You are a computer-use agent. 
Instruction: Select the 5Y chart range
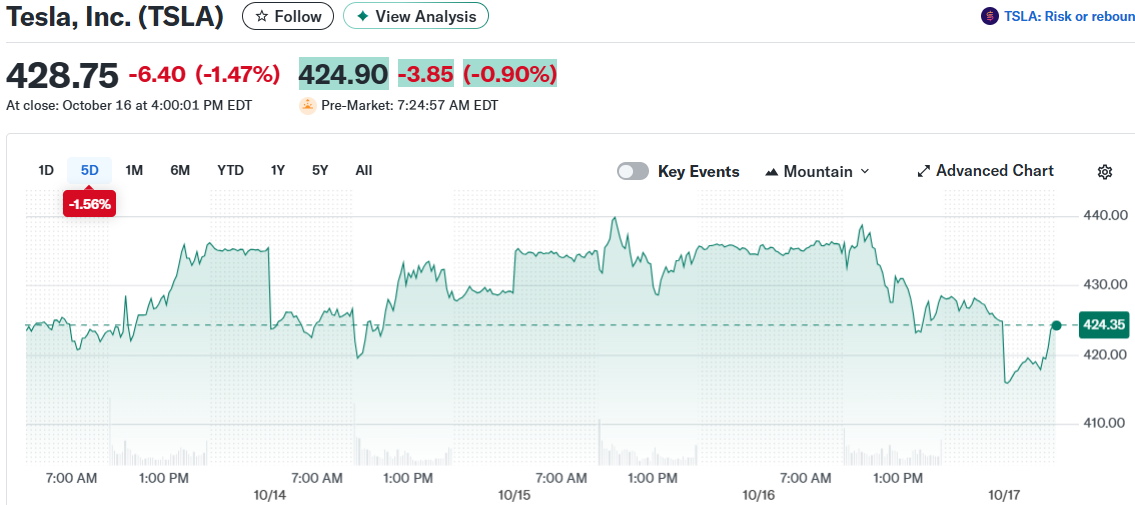320,170
